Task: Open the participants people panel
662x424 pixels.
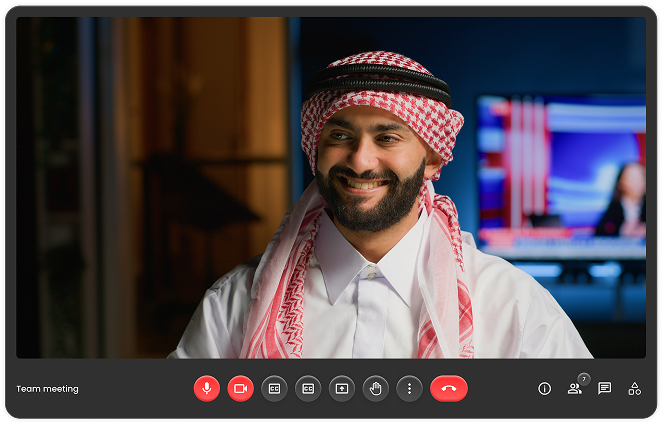Action: click(x=574, y=388)
